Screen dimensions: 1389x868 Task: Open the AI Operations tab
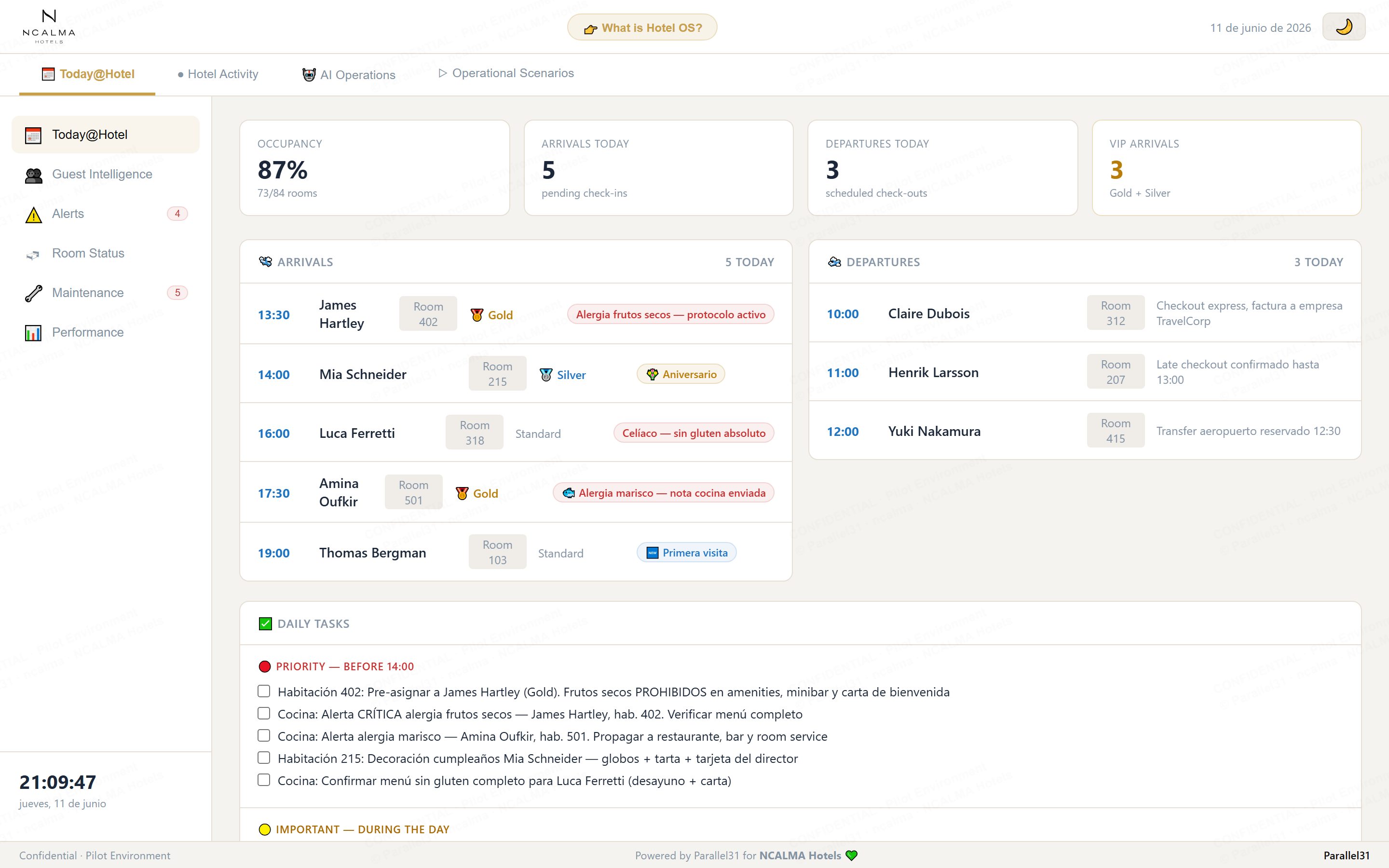(x=348, y=75)
